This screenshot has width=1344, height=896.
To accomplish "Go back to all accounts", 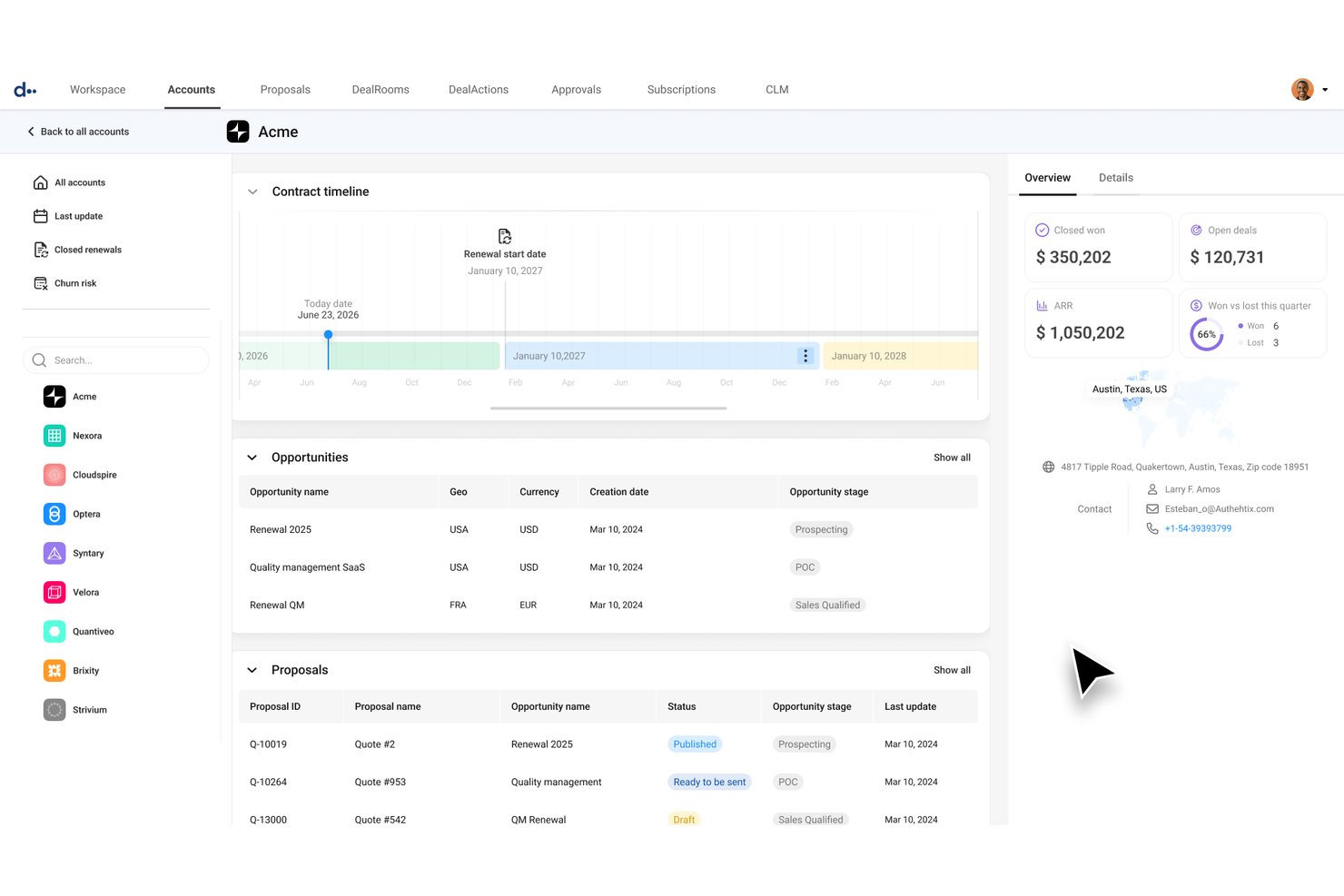I will pos(78,132).
